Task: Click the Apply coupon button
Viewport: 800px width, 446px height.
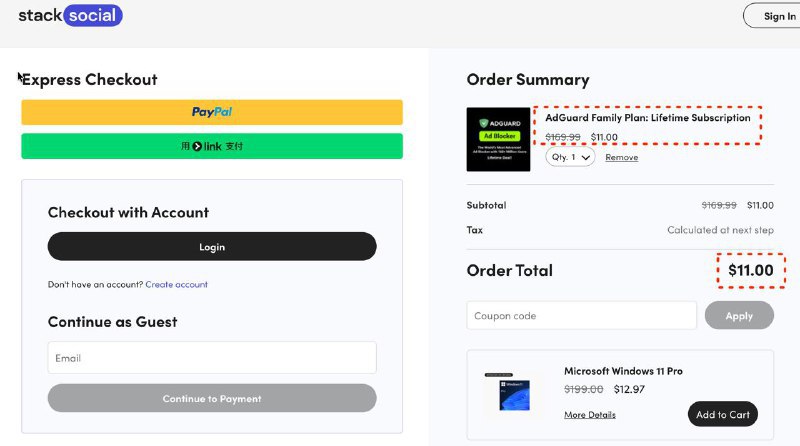Action: (x=739, y=316)
